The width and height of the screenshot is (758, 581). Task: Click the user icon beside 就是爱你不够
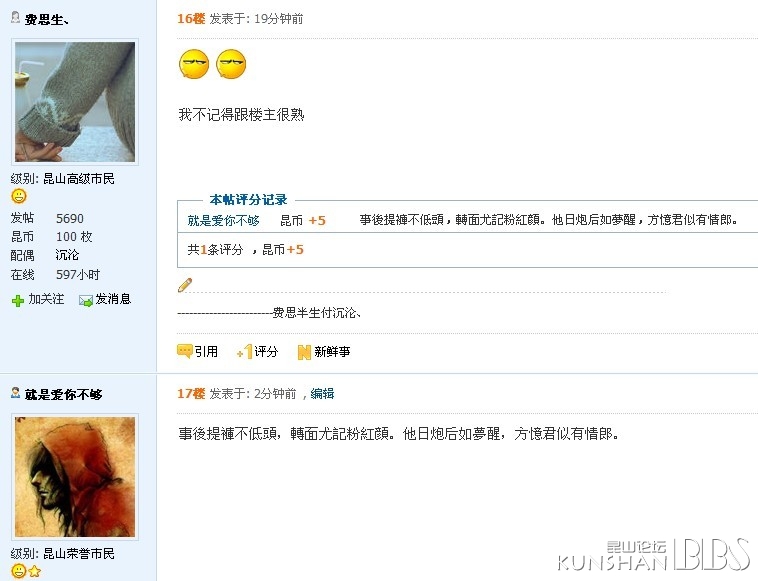pyautogui.click(x=15, y=393)
